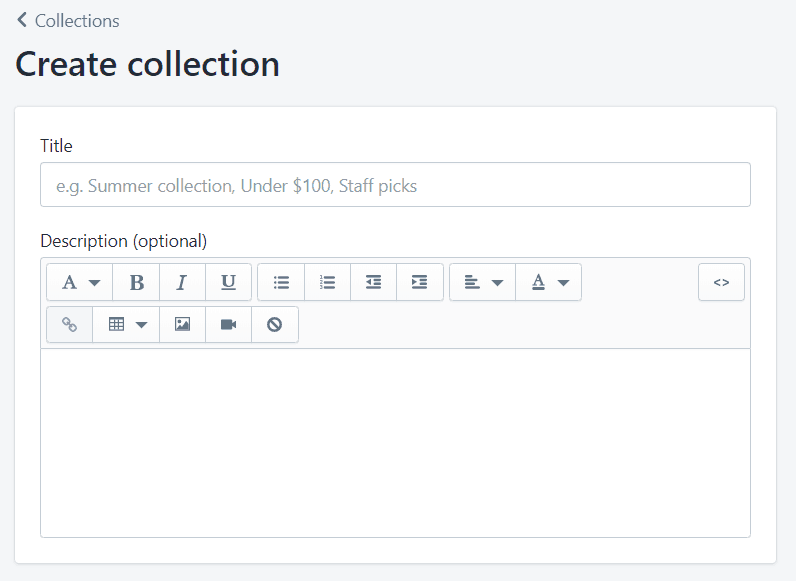Open the text color picker dropdown

(548, 282)
